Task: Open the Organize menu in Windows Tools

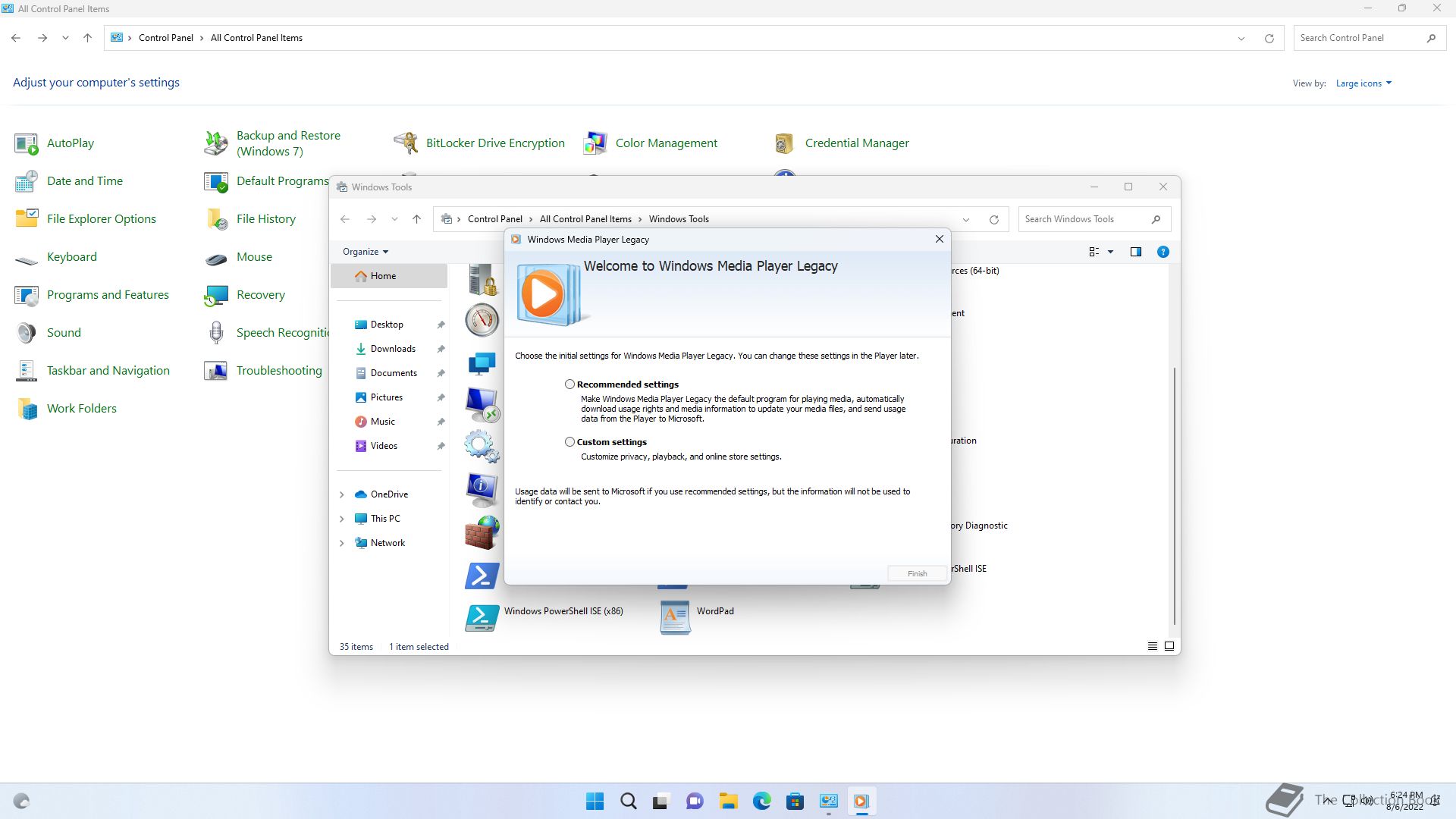Action: point(365,252)
